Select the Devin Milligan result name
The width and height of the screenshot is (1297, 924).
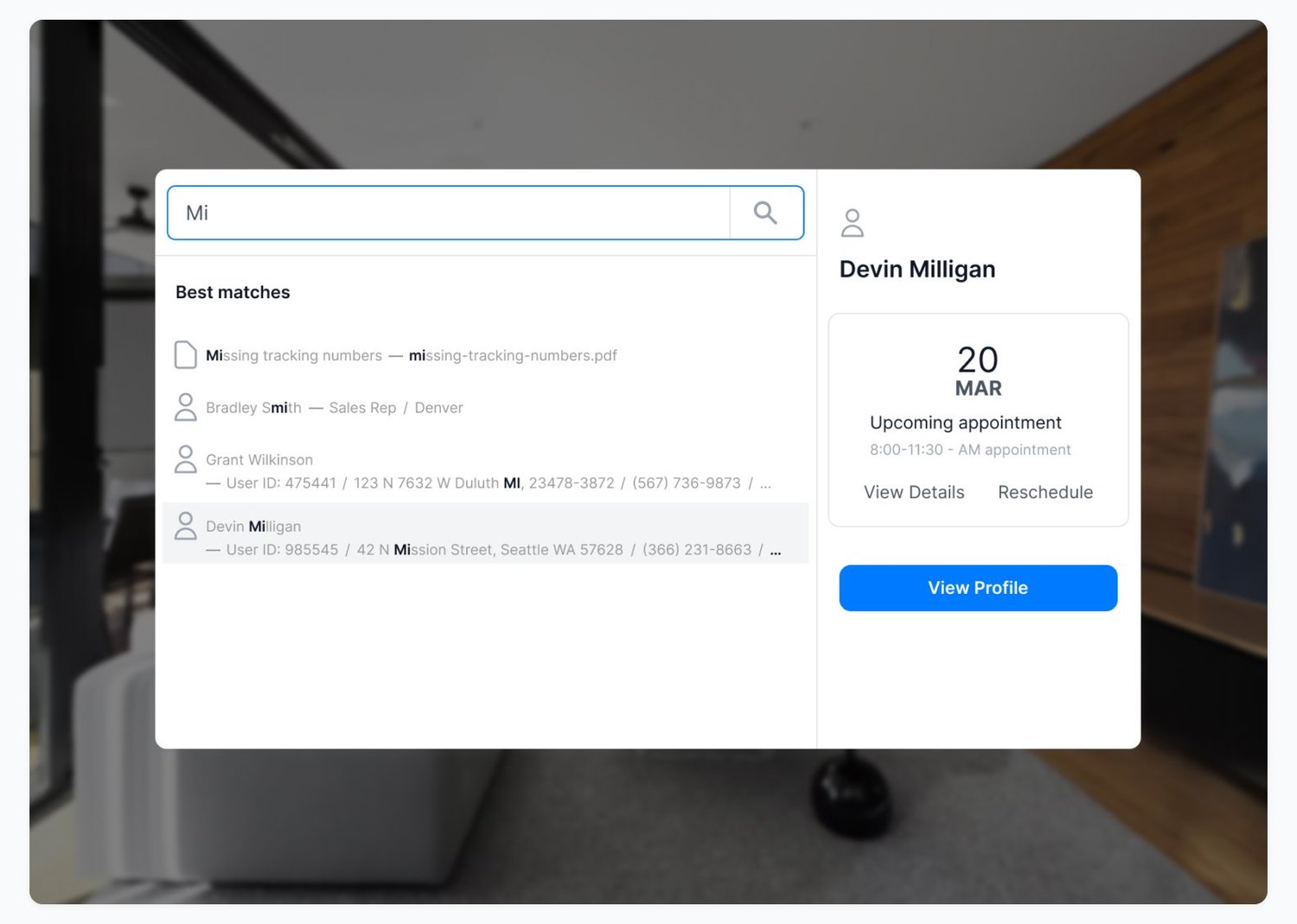pos(253,526)
